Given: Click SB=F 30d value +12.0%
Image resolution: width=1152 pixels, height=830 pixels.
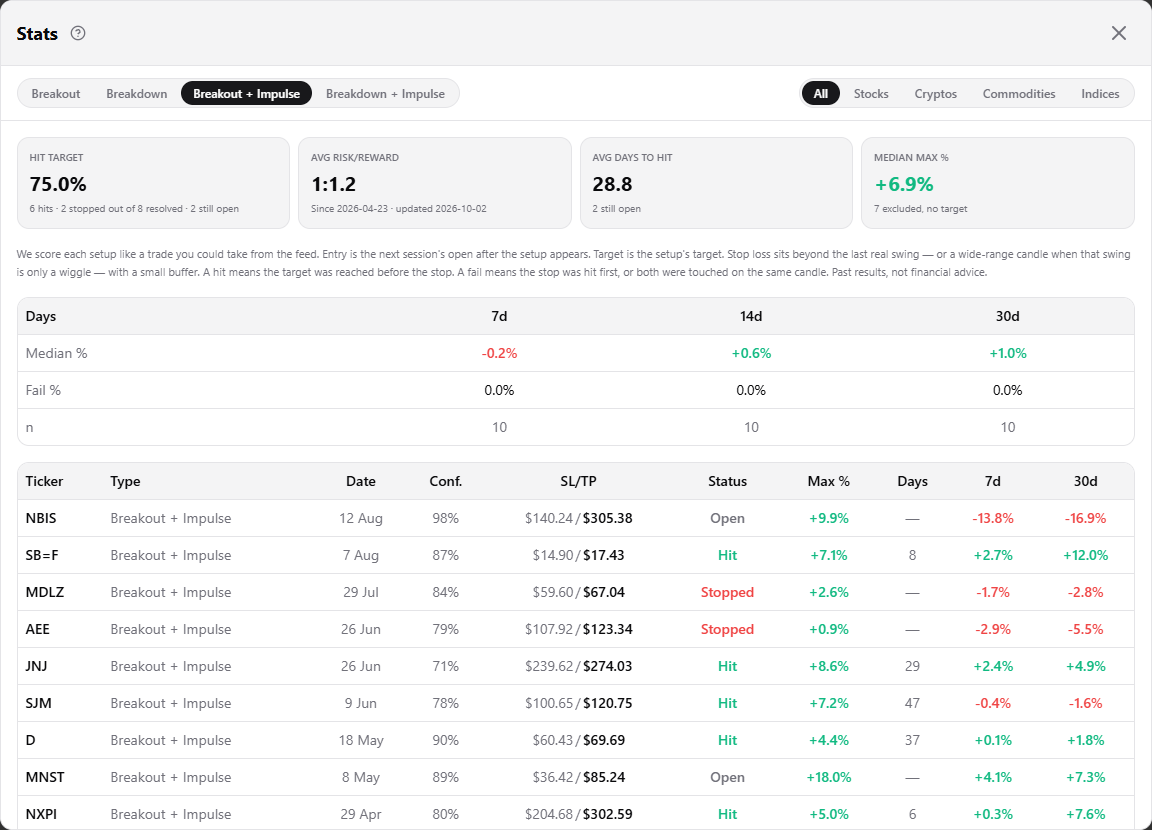Looking at the screenshot, I should (1085, 555).
